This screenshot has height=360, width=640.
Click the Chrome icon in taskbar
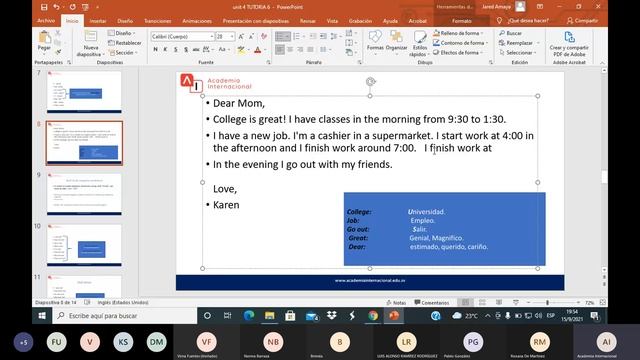click(373, 316)
